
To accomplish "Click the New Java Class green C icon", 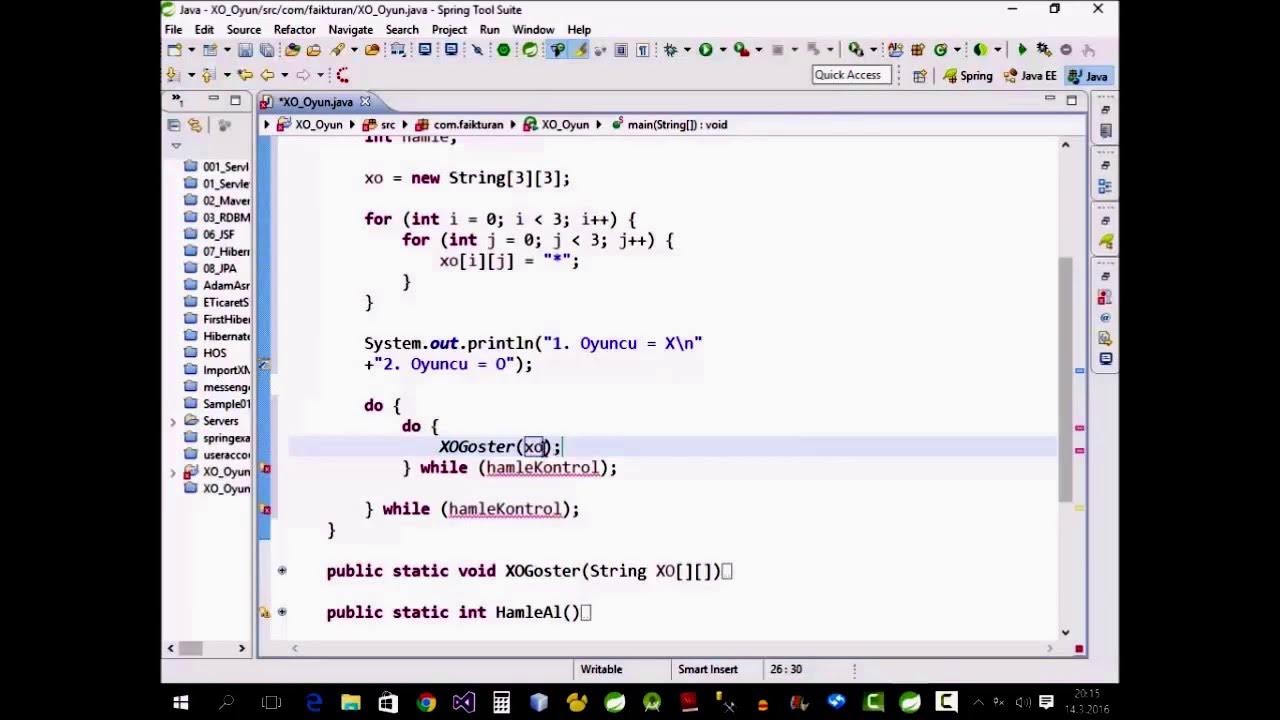I will [x=940, y=50].
